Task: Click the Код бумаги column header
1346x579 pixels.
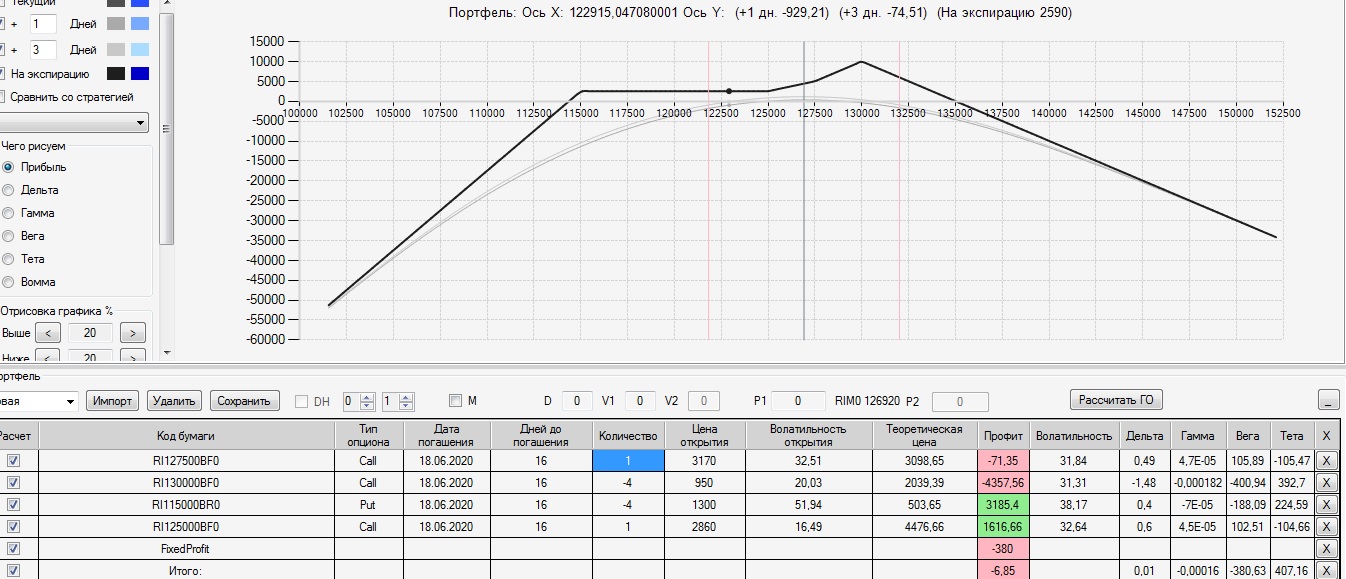Action: (x=186, y=435)
